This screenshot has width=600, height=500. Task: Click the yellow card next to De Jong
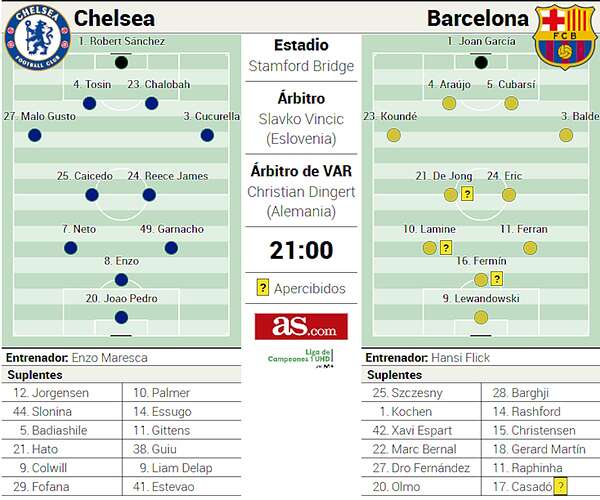tap(467, 194)
